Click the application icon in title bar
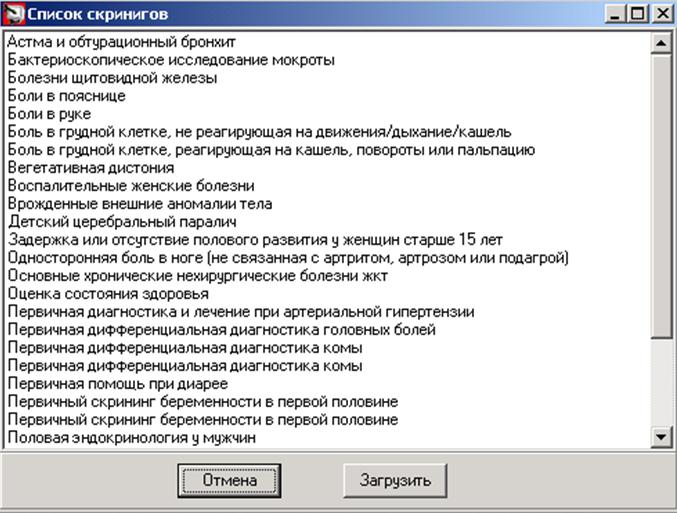 click(14, 14)
